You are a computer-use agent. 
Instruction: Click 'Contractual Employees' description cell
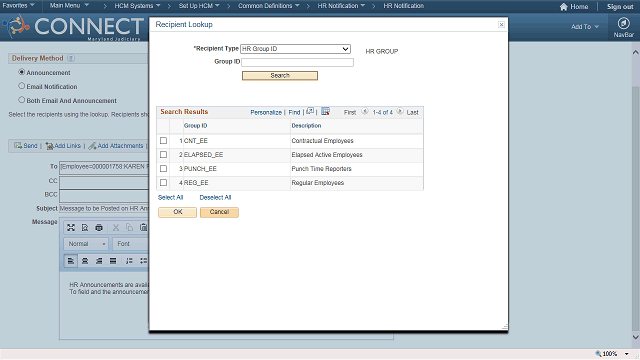coord(322,141)
